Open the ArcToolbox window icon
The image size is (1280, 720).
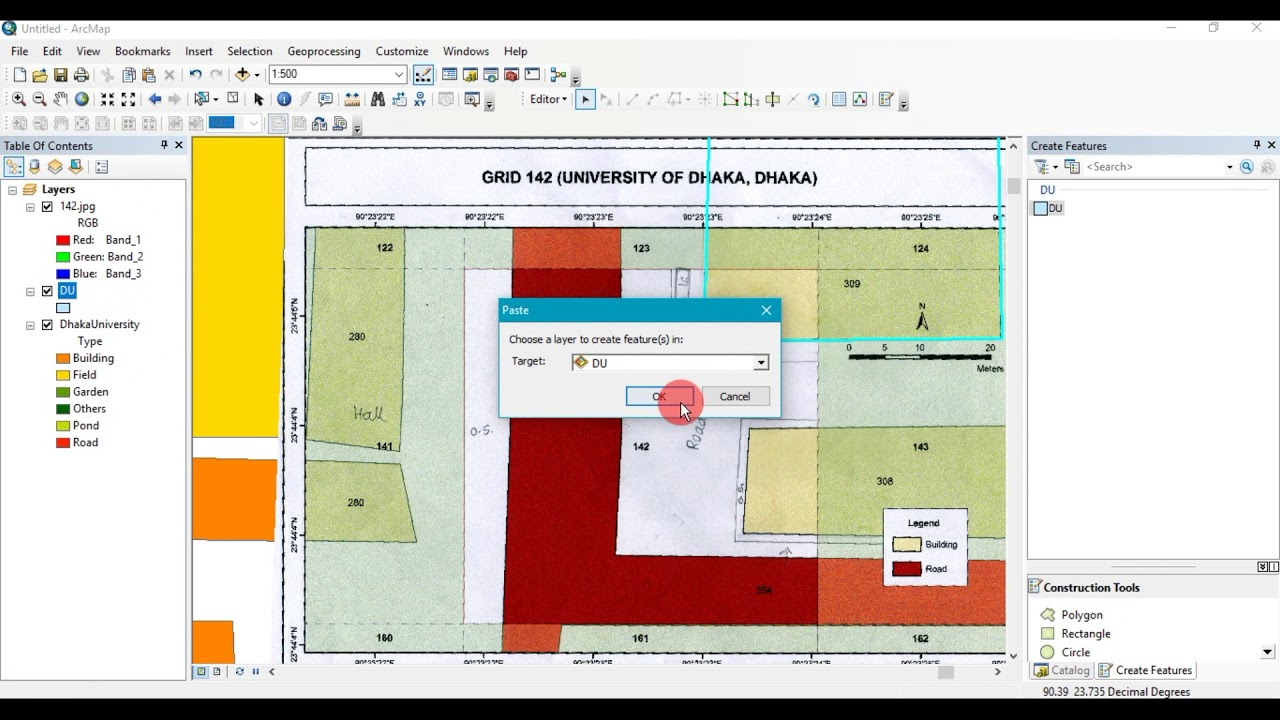point(511,75)
